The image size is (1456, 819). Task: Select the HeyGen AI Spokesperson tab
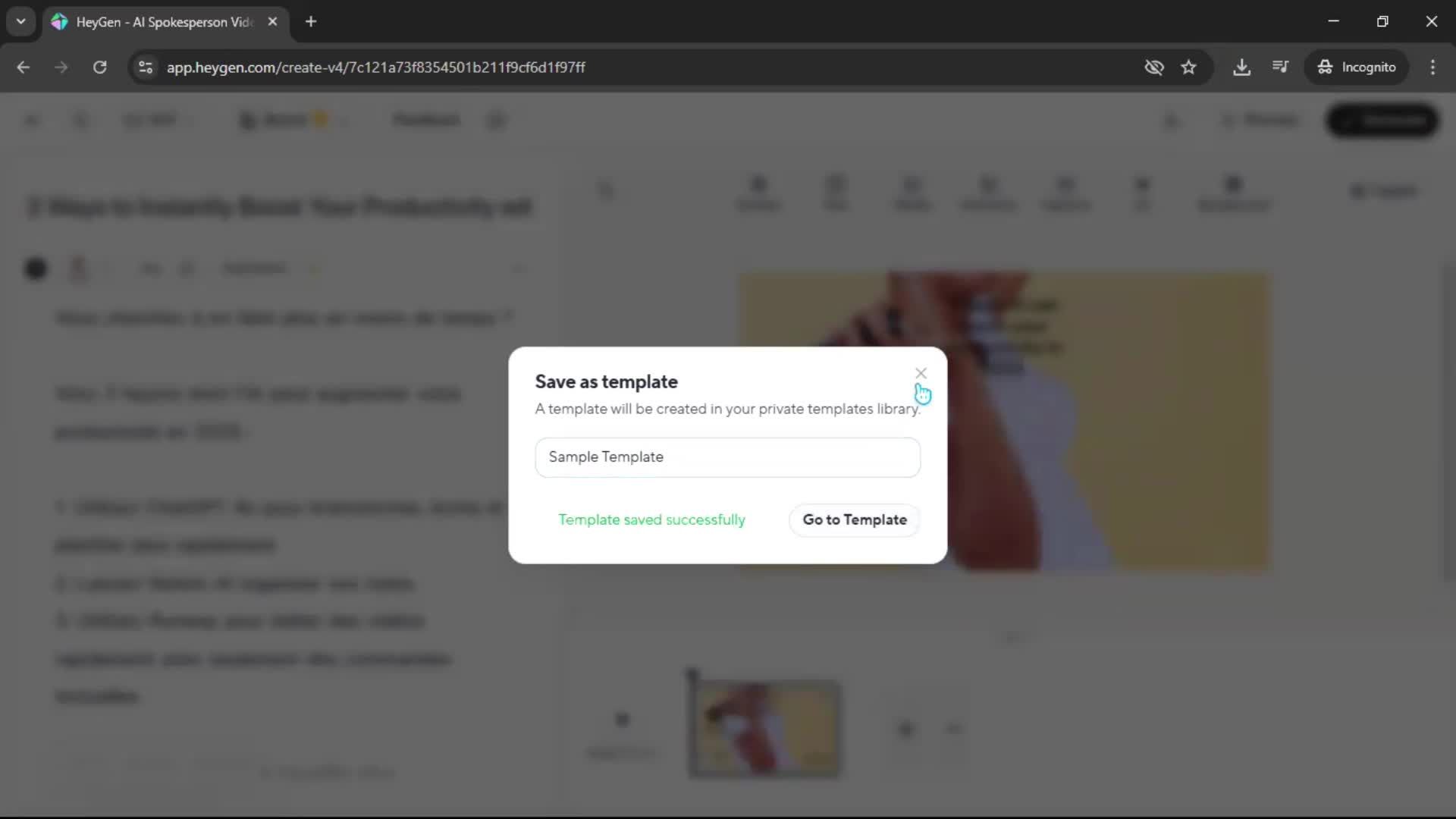coord(163,22)
